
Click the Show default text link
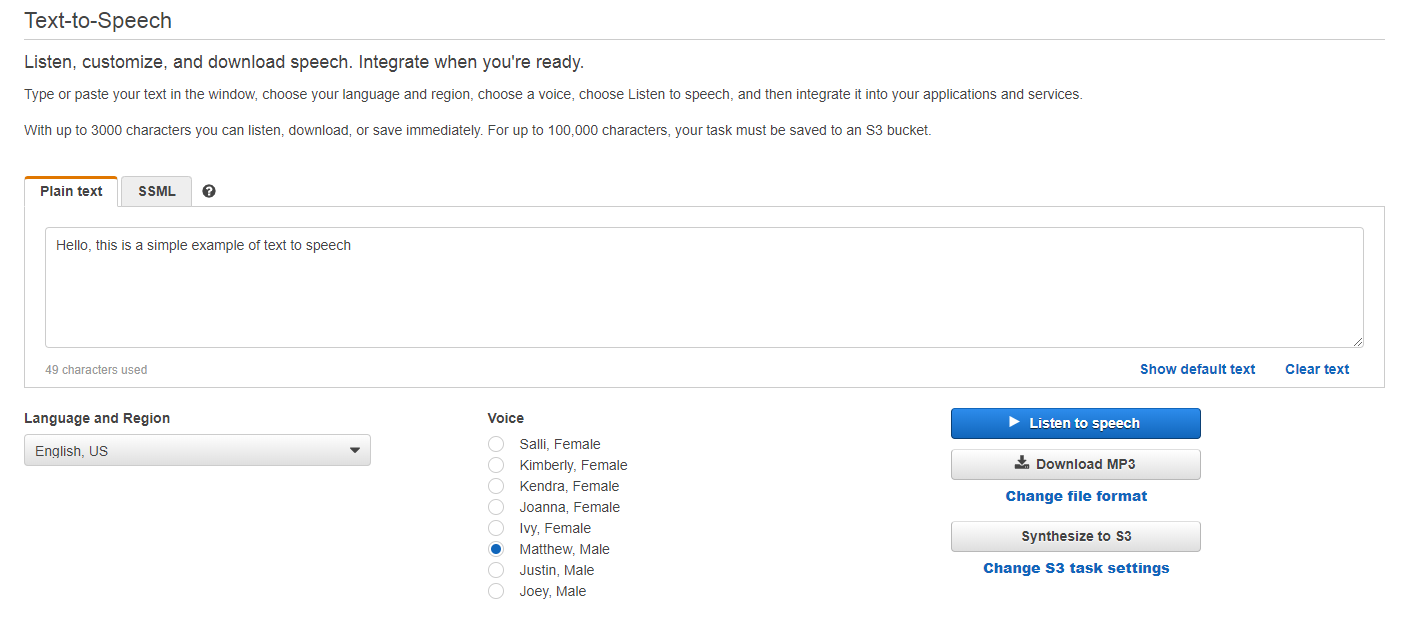click(1197, 369)
